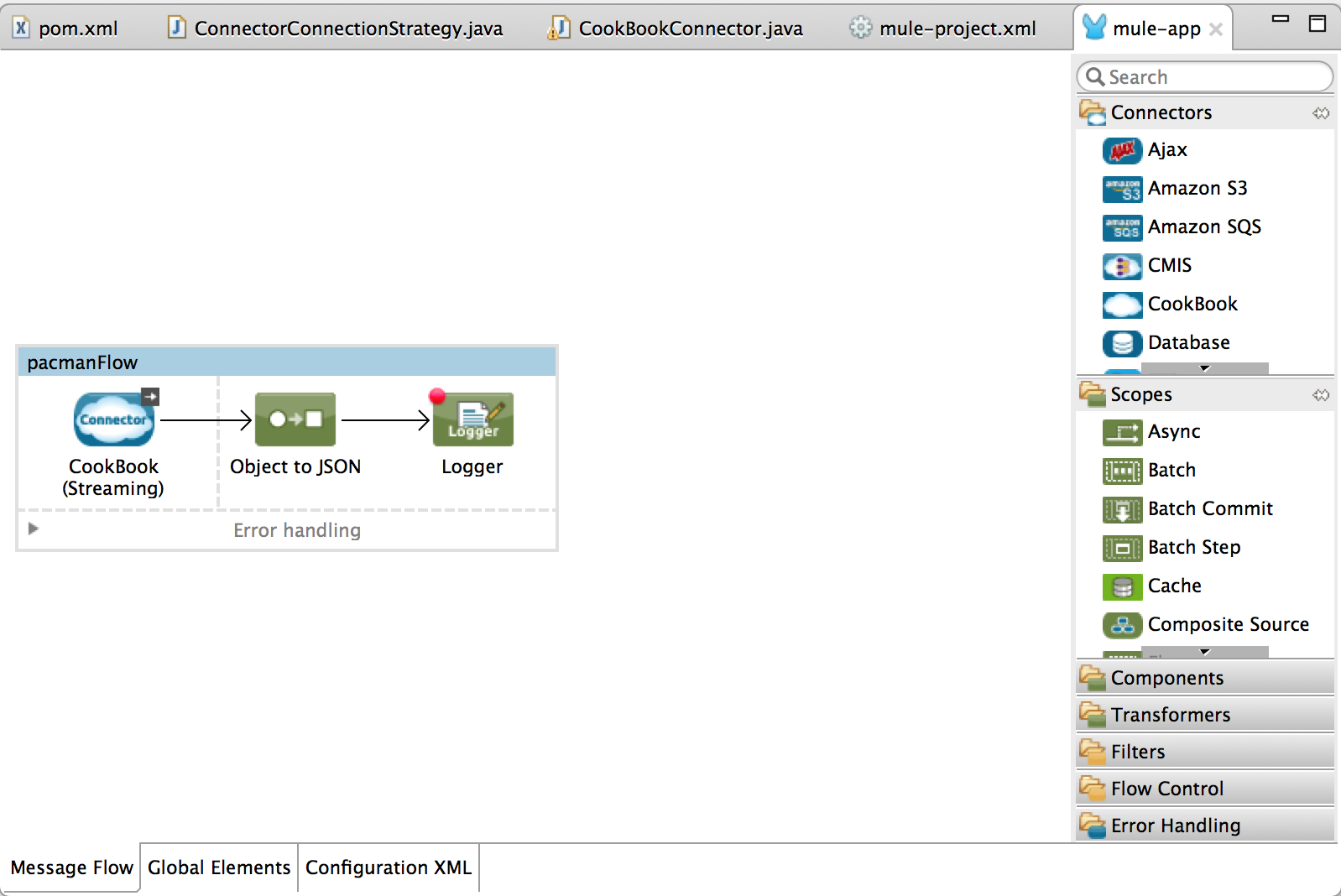Switch to the mule-project.xml tab
1341x896 pixels.
pyautogui.click(x=943, y=29)
